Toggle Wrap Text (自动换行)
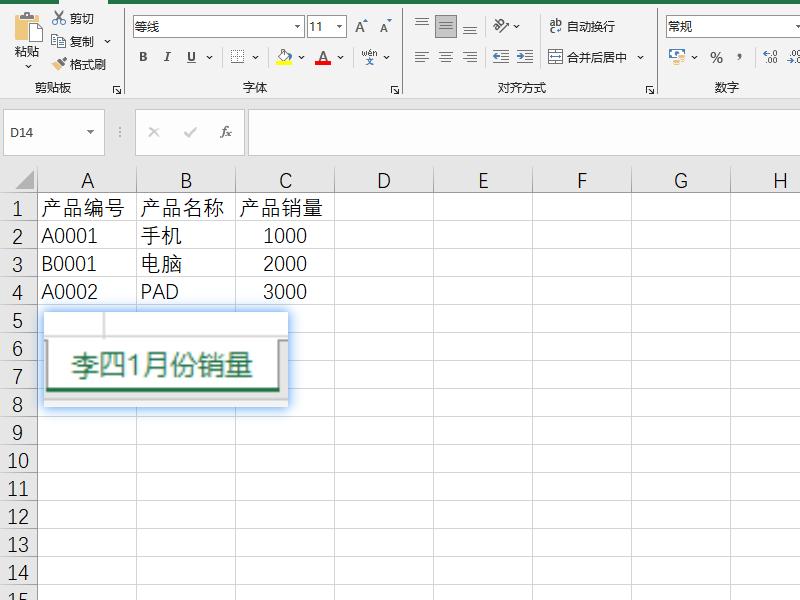 tap(582, 27)
